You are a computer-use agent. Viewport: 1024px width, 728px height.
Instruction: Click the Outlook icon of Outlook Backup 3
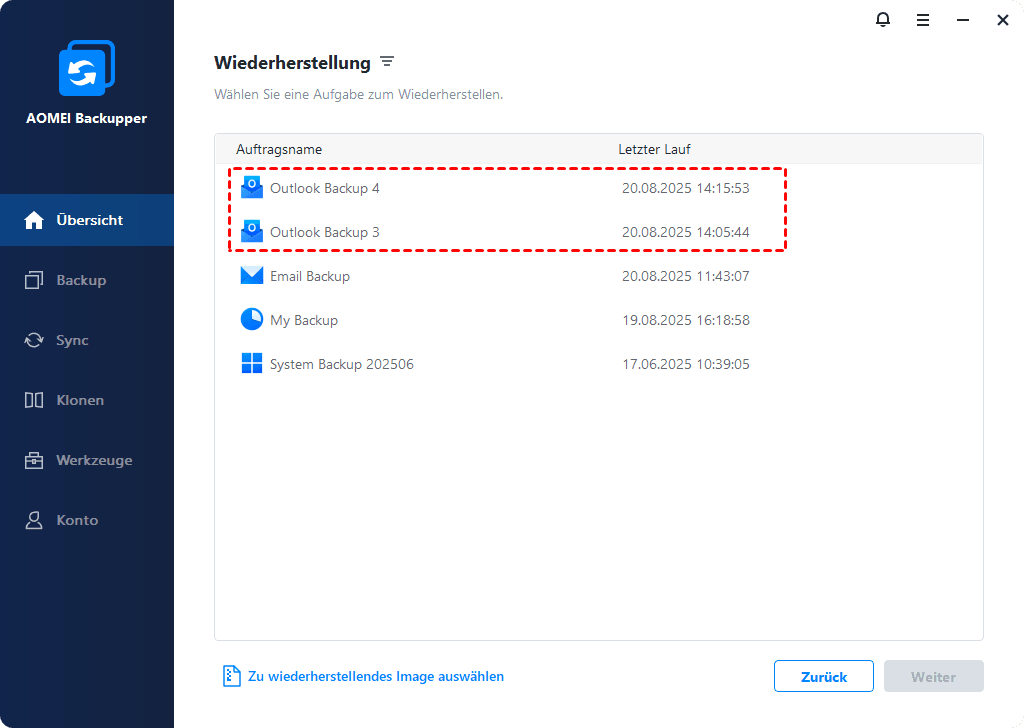click(x=251, y=232)
